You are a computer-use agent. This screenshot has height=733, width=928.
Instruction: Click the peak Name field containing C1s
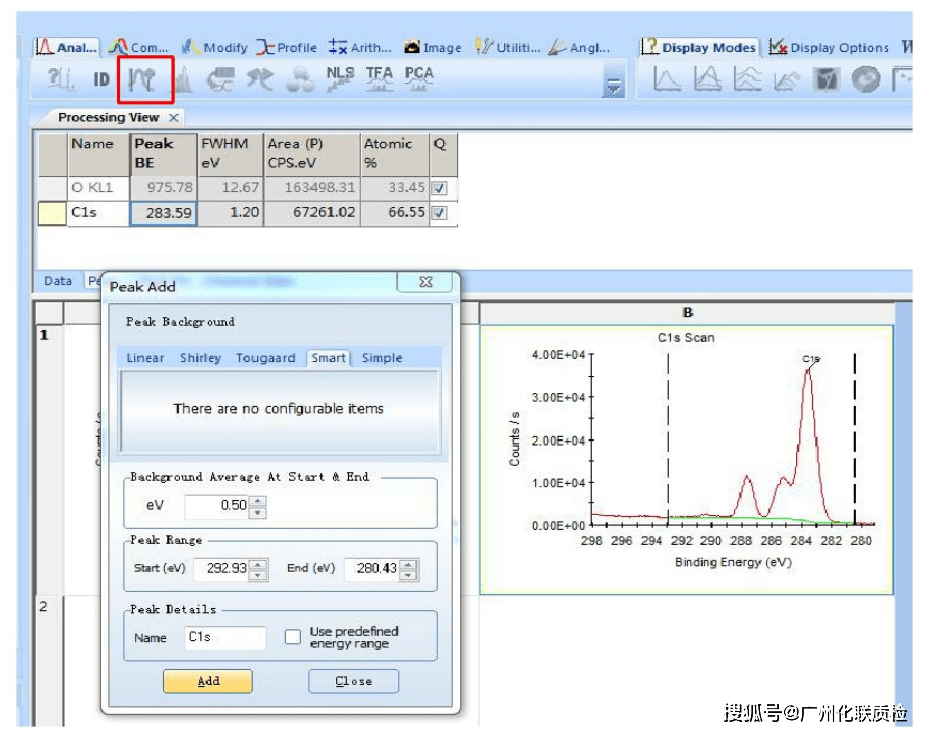pyautogui.click(x=225, y=637)
